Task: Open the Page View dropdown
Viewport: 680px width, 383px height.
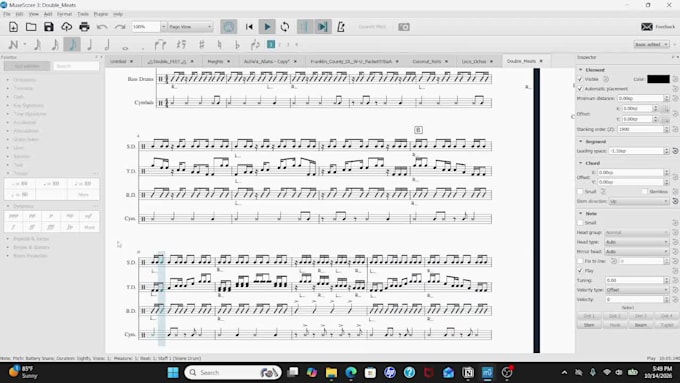Action: tap(190, 27)
